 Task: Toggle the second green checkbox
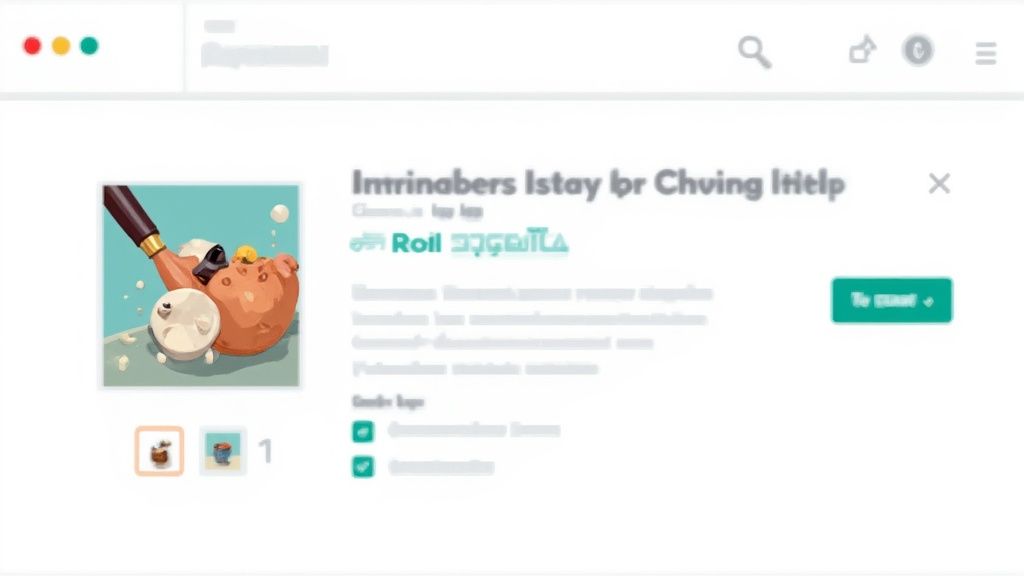363,466
